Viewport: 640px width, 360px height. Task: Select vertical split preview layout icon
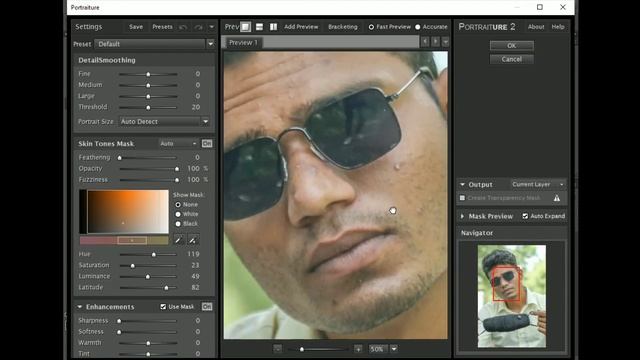[273, 27]
